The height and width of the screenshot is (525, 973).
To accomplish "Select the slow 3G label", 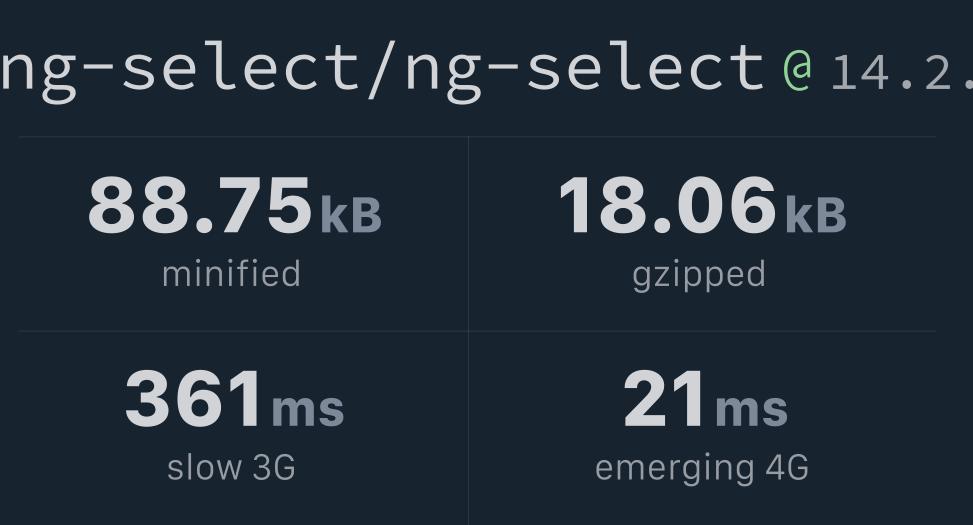I will click(231, 467).
